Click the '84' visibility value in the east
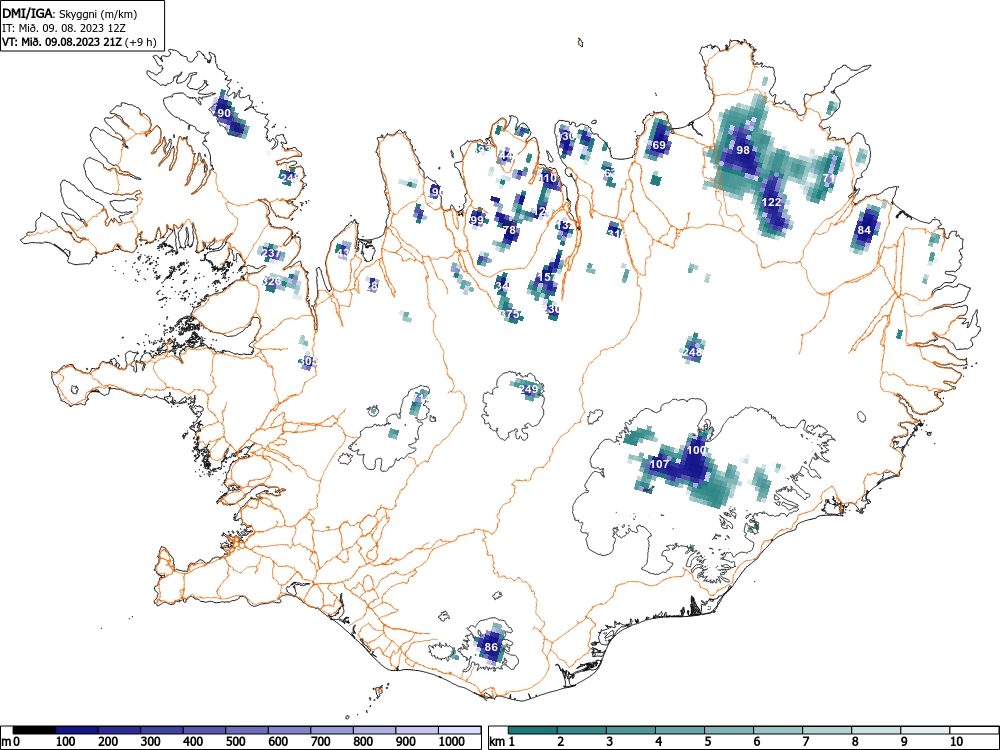 click(864, 230)
